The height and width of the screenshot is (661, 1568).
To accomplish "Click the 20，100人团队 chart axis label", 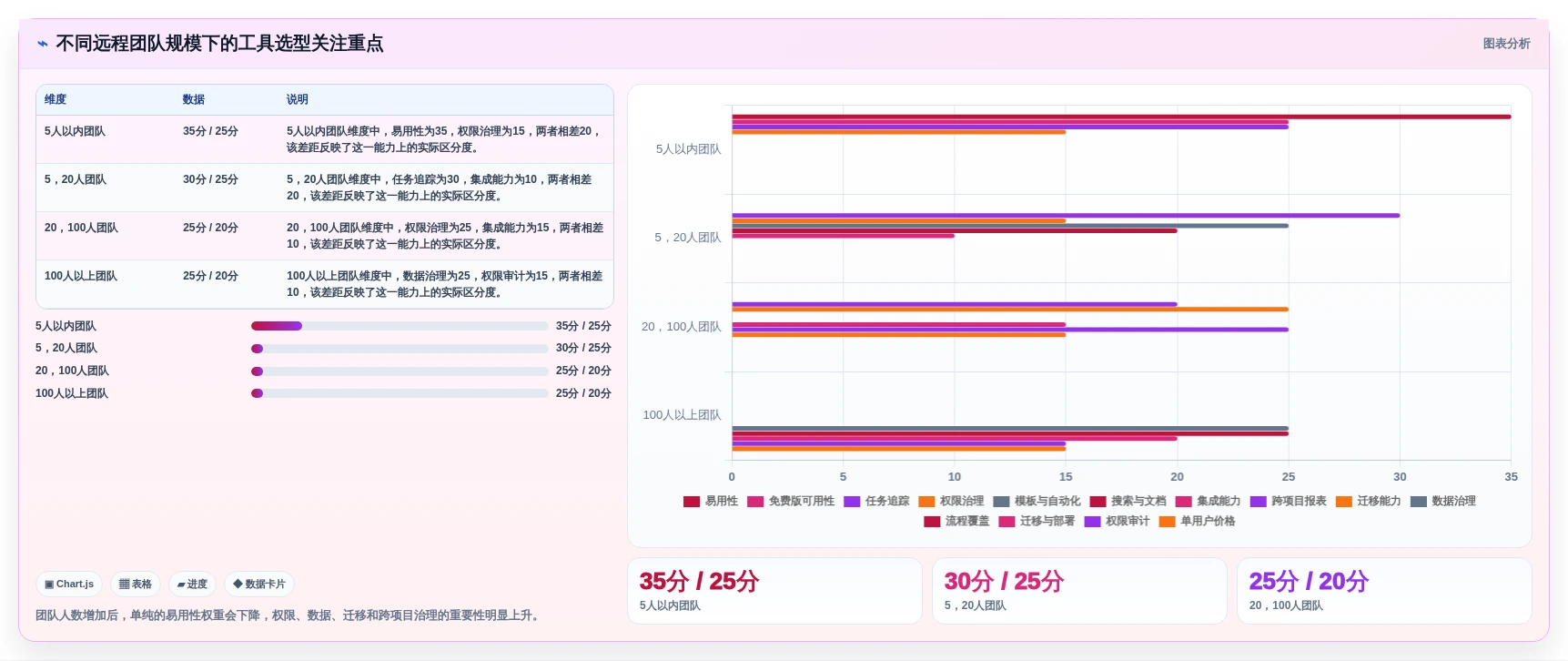I will click(x=681, y=327).
